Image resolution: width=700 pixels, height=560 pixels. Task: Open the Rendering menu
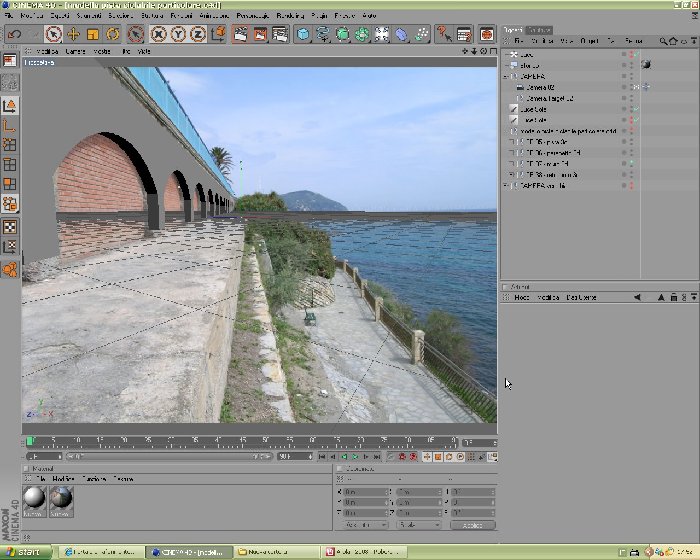[x=290, y=16]
